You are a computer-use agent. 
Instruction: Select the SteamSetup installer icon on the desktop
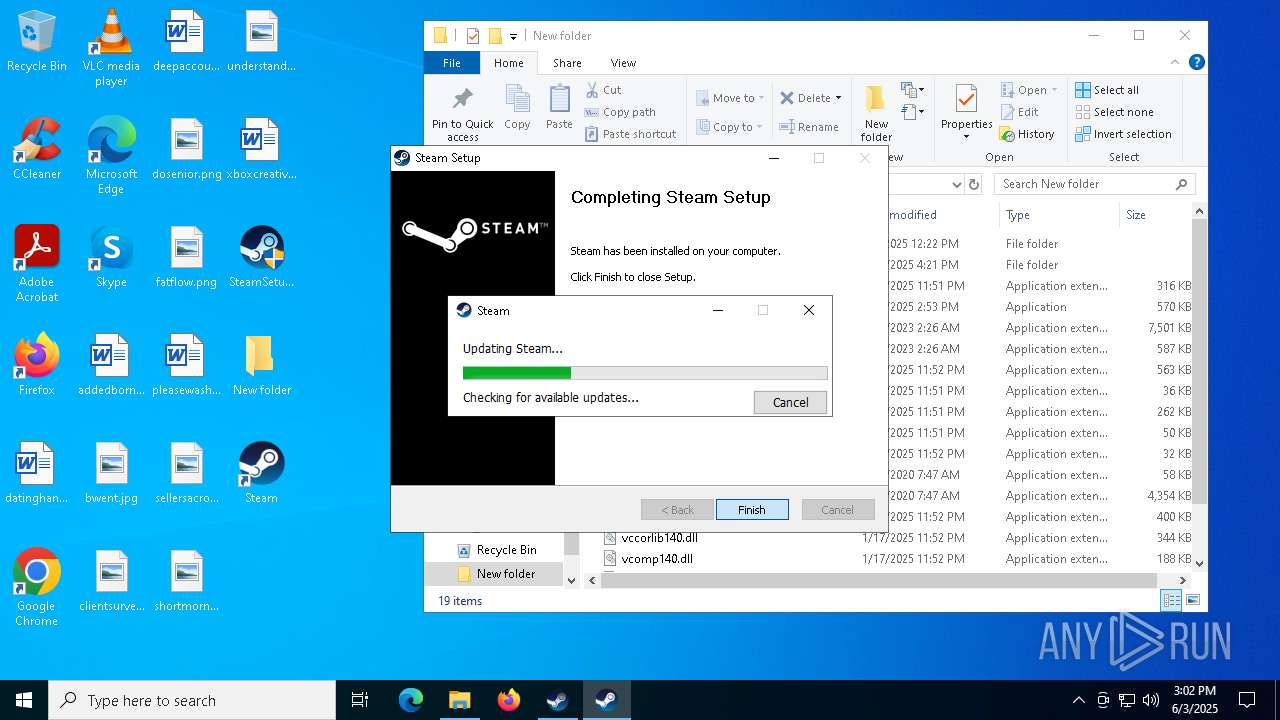click(x=261, y=257)
